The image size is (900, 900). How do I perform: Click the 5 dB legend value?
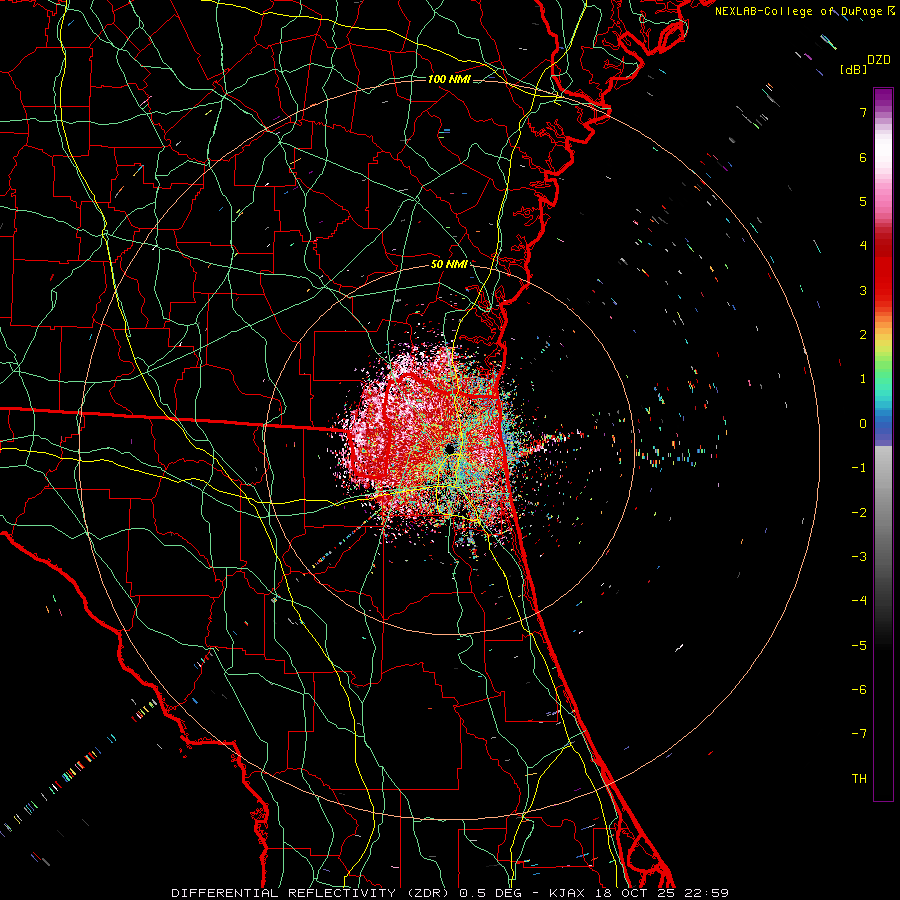[863, 201]
